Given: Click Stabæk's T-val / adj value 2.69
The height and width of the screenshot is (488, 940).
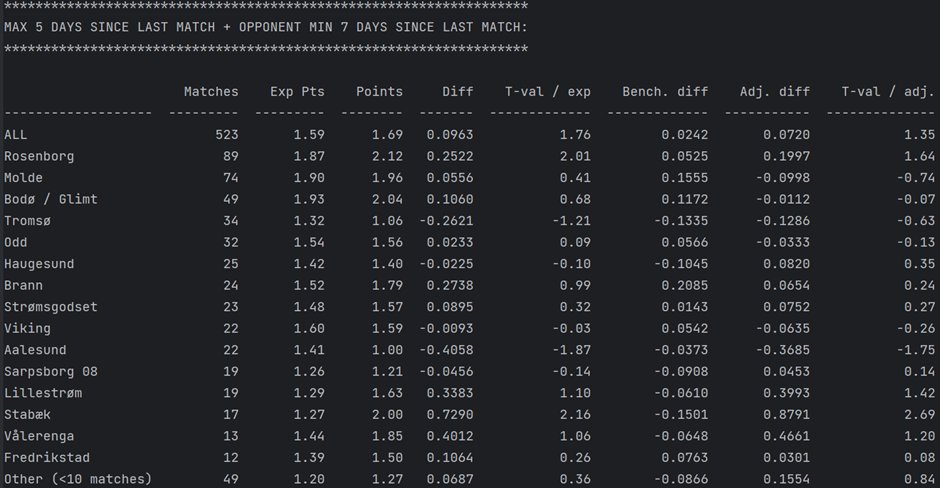Looking at the screenshot, I should tap(920, 415).
